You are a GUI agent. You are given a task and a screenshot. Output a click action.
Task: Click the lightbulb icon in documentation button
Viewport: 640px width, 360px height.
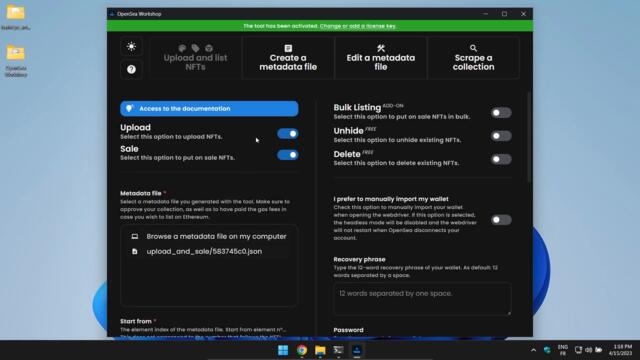[129, 108]
